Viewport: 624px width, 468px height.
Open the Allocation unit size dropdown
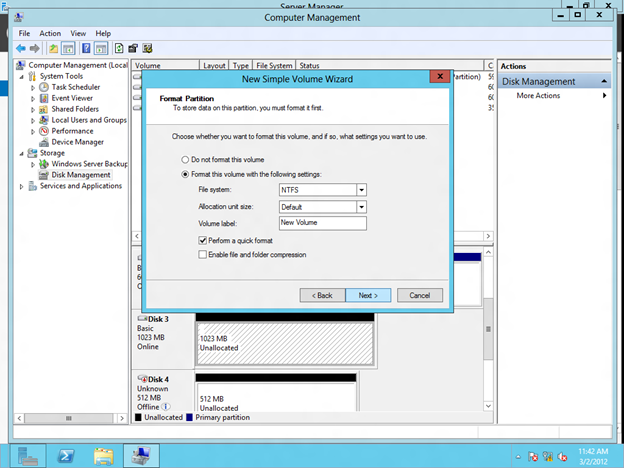(x=361, y=207)
